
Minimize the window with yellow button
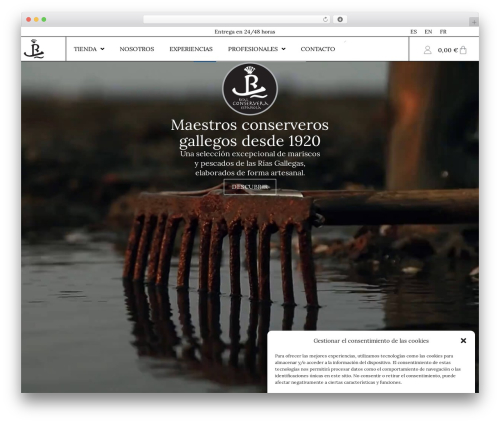pyautogui.click(x=36, y=19)
